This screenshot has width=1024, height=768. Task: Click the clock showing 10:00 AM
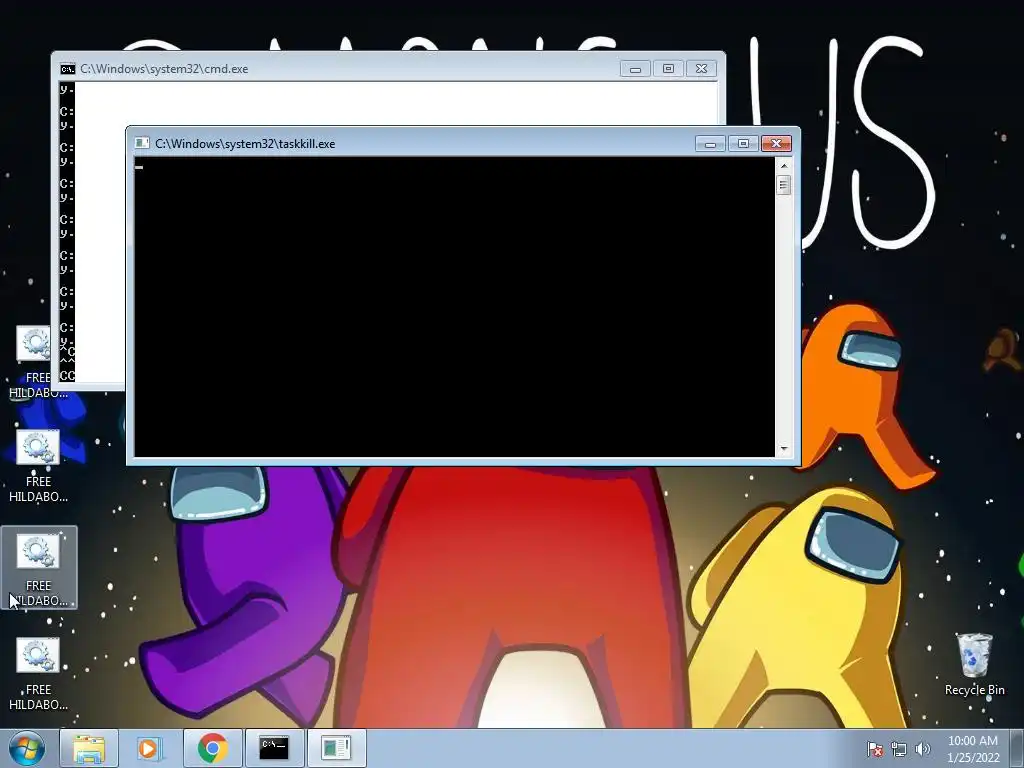tap(973, 749)
